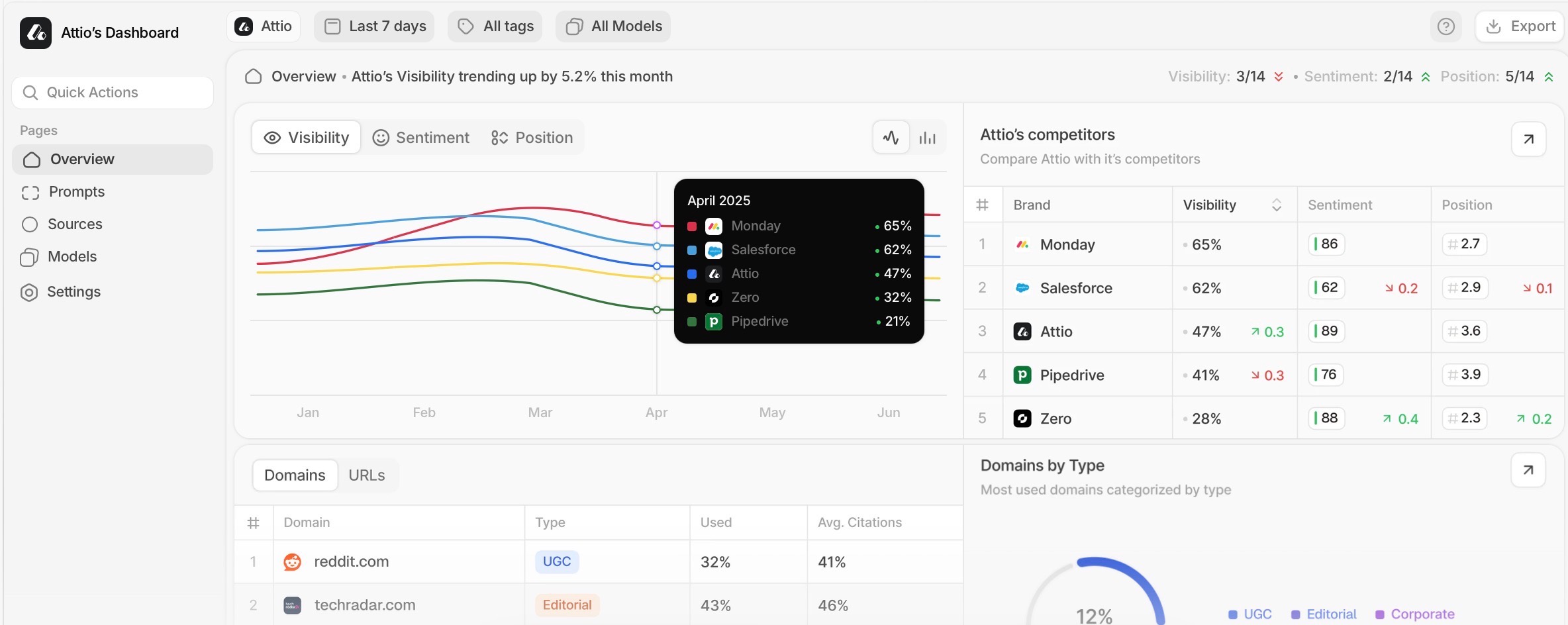Click the yellow Zero swatch in tooltip
This screenshot has height=625, width=1568.
692,298
